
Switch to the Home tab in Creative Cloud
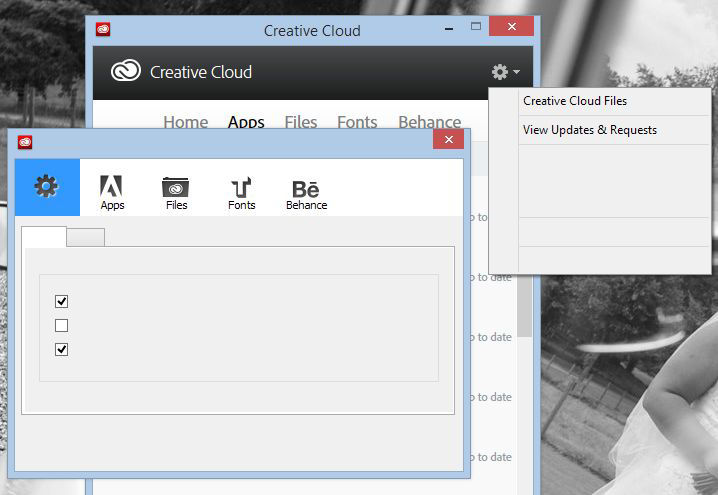tap(185, 121)
